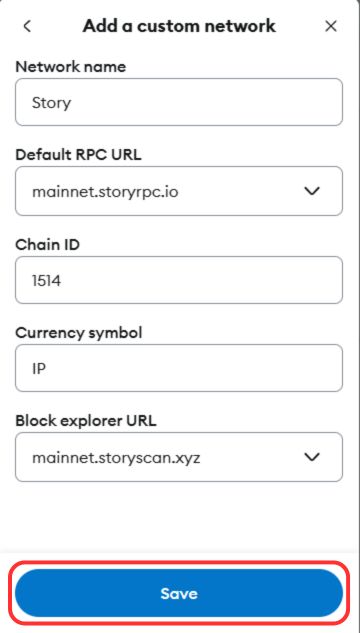The image size is (360, 633).
Task: Place cursor on the "Story" text
Action: (x=52, y=103)
